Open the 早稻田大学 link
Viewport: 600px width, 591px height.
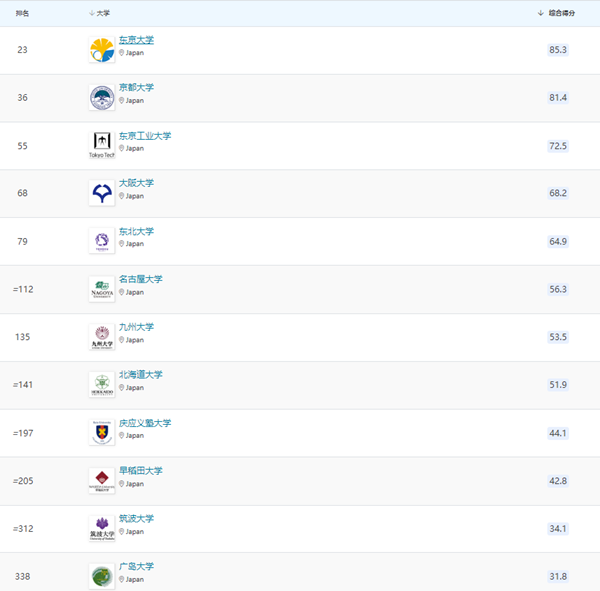click(140, 470)
